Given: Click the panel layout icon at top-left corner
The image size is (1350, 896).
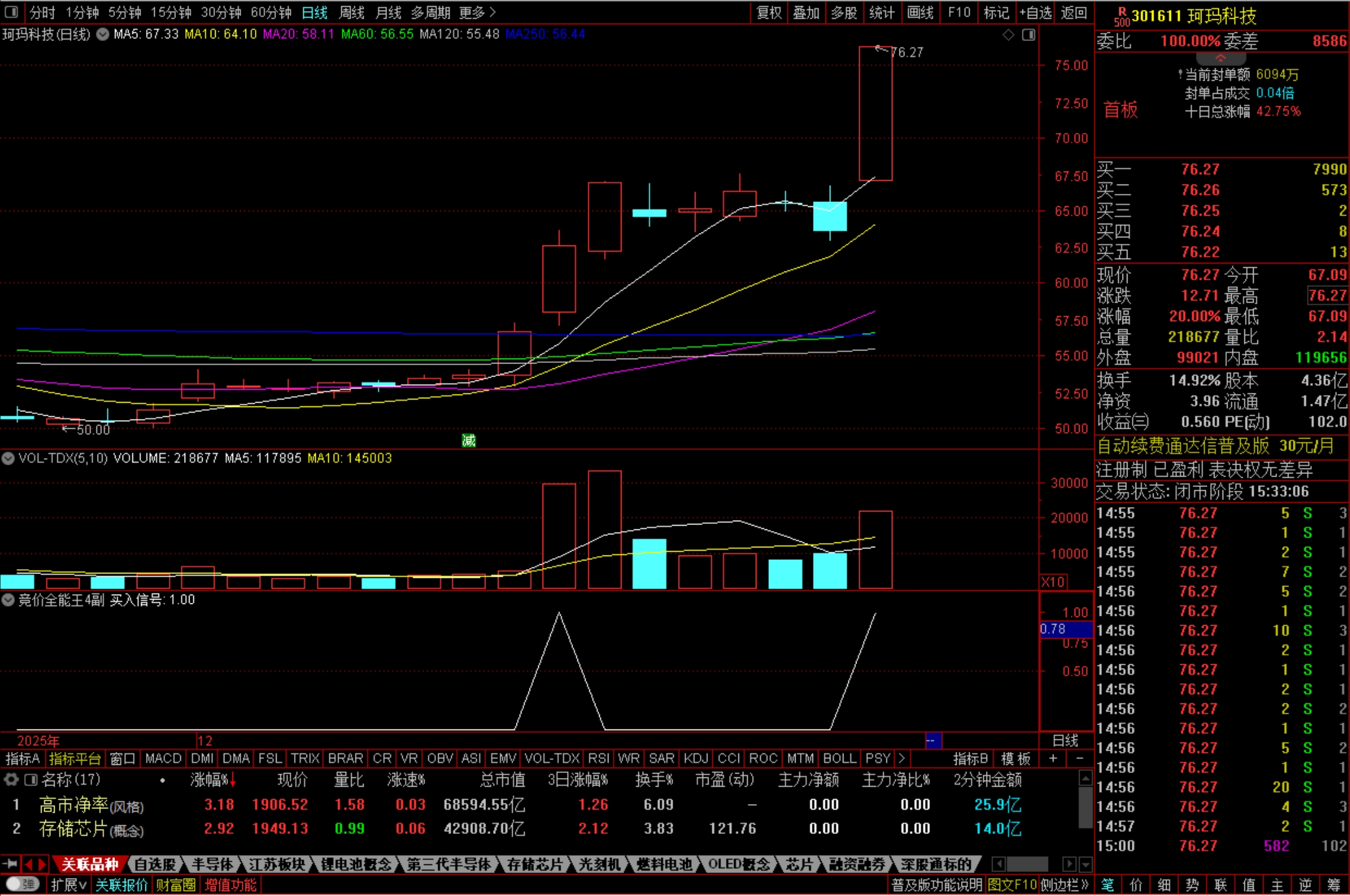Looking at the screenshot, I should tap(11, 12).
